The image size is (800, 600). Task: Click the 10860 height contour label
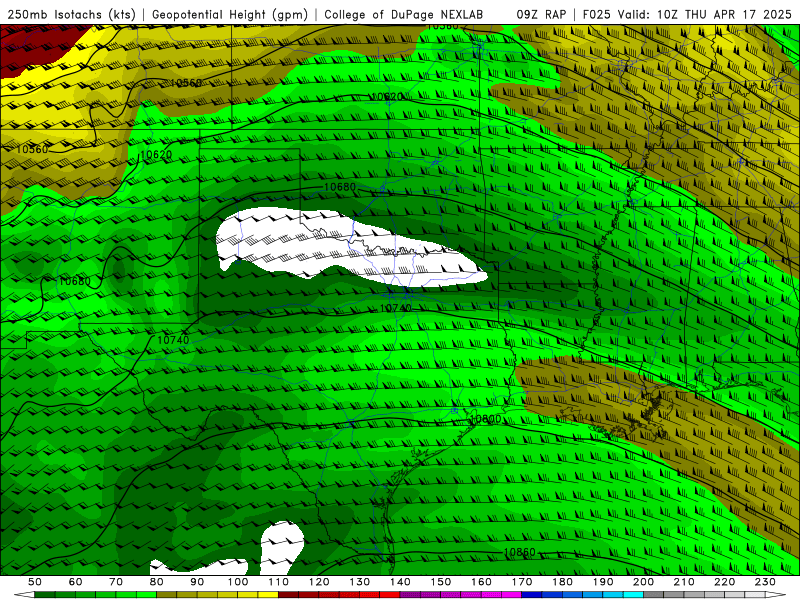click(x=520, y=553)
